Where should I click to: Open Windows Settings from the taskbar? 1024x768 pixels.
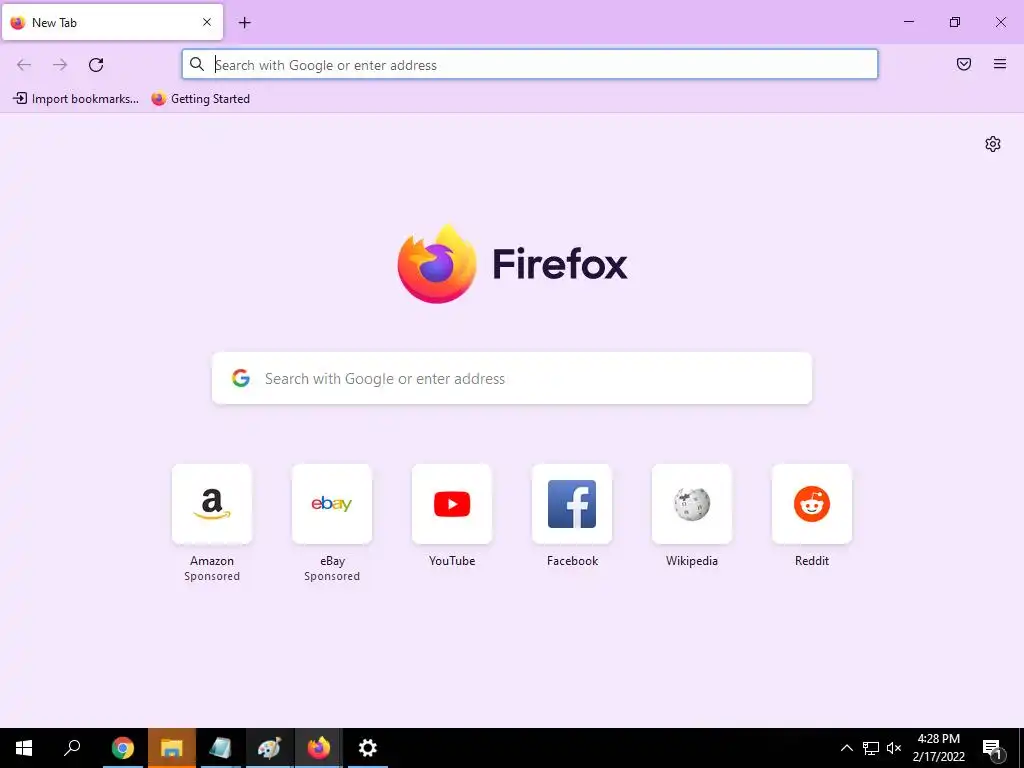tap(368, 748)
